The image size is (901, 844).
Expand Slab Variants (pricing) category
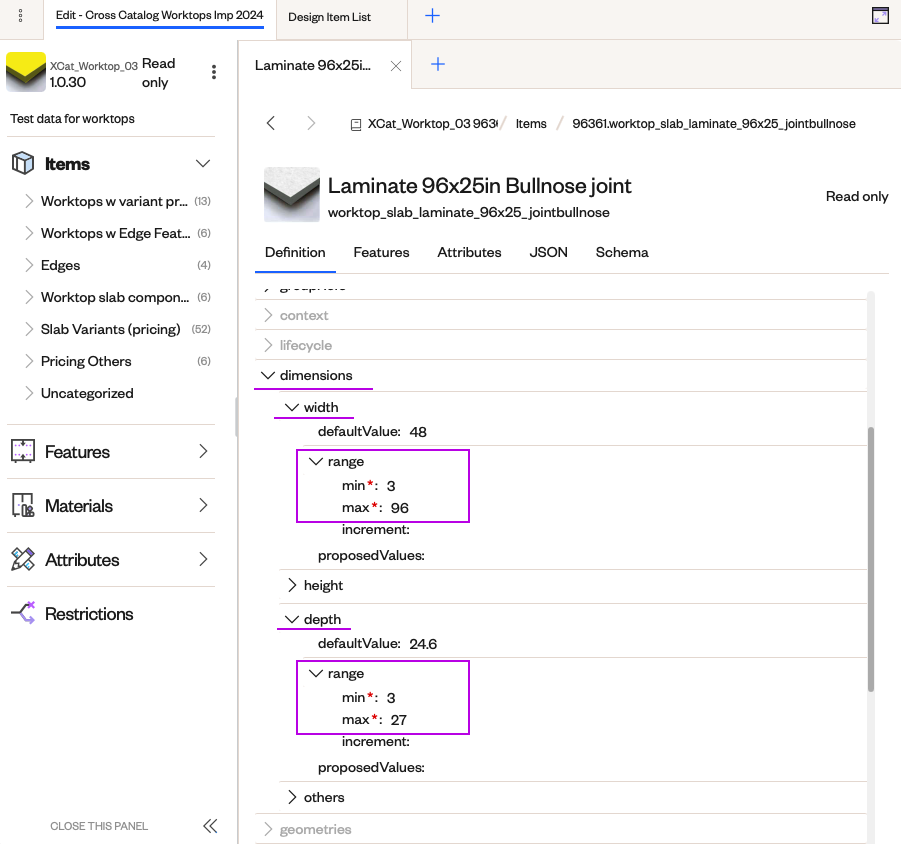(29, 329)
